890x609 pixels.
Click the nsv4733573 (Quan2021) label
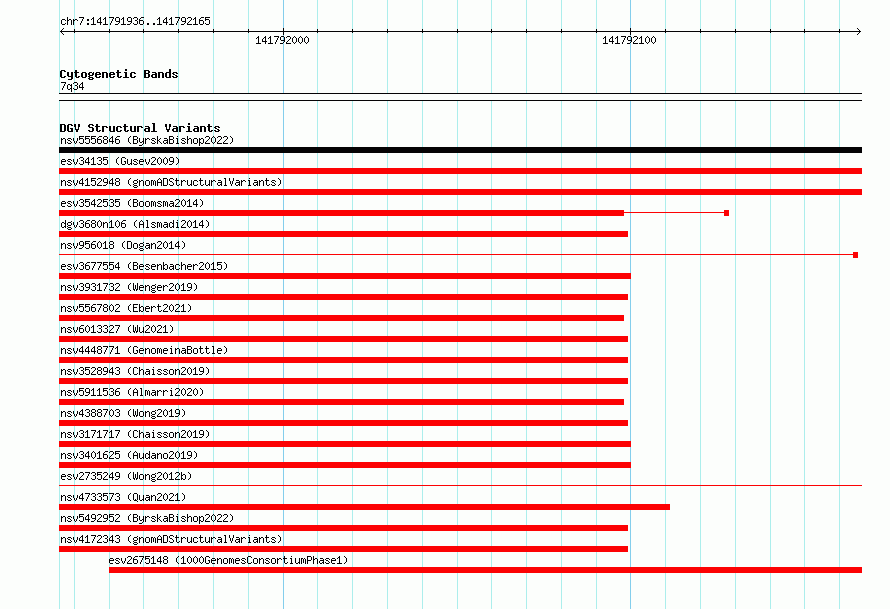(123, 497)
